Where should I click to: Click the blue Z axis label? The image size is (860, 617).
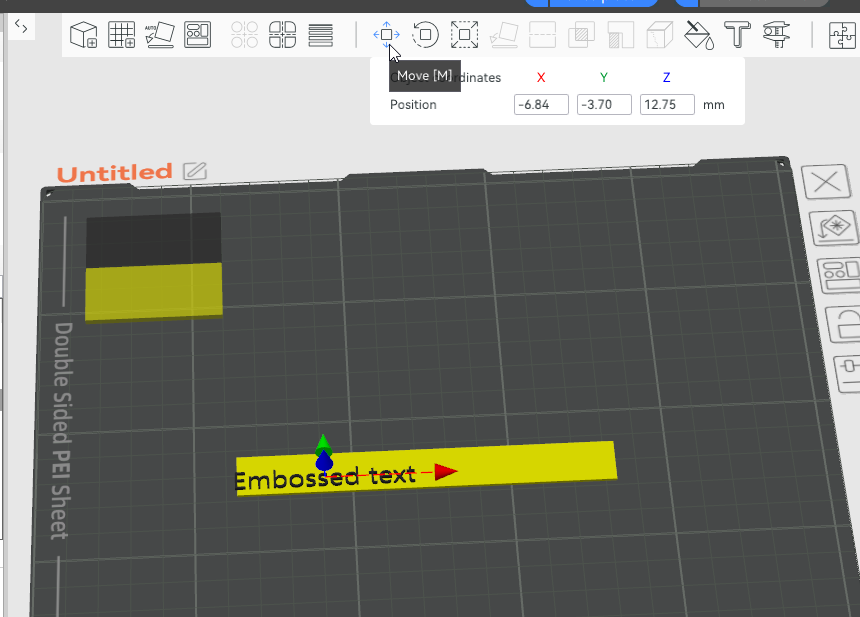point(666,77)
